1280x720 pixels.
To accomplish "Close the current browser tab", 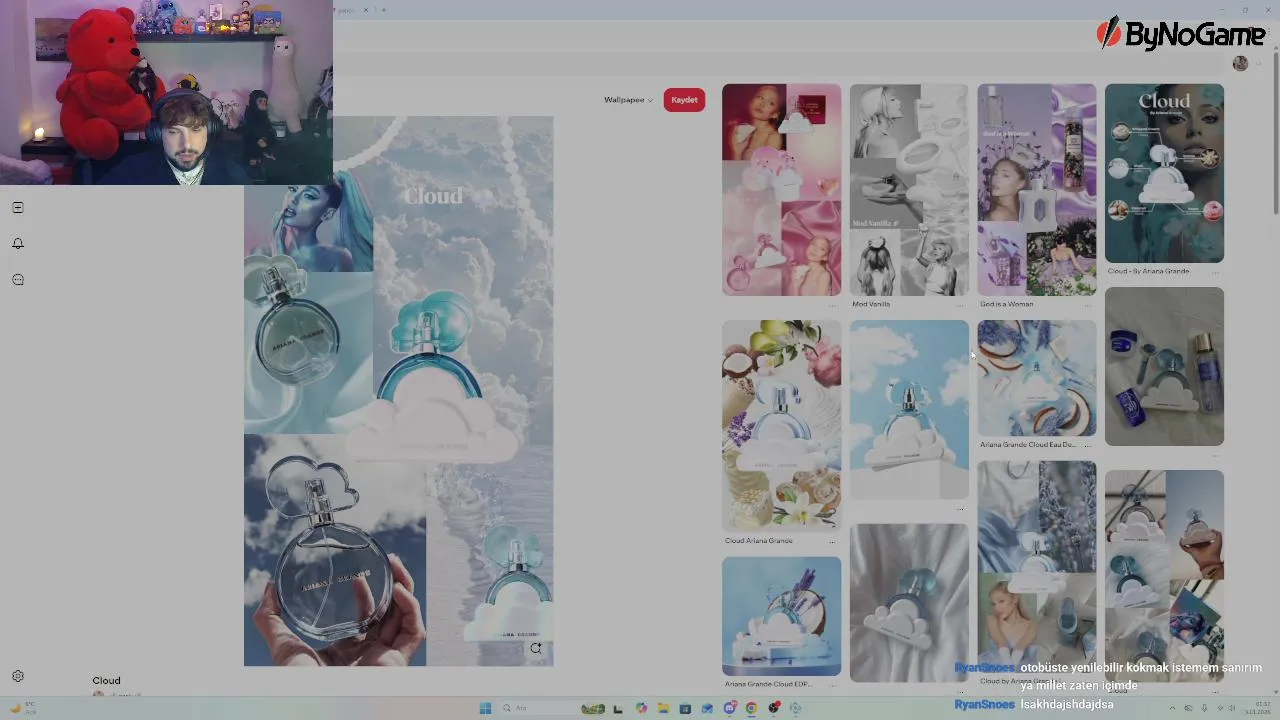I will tap(365, 10).
